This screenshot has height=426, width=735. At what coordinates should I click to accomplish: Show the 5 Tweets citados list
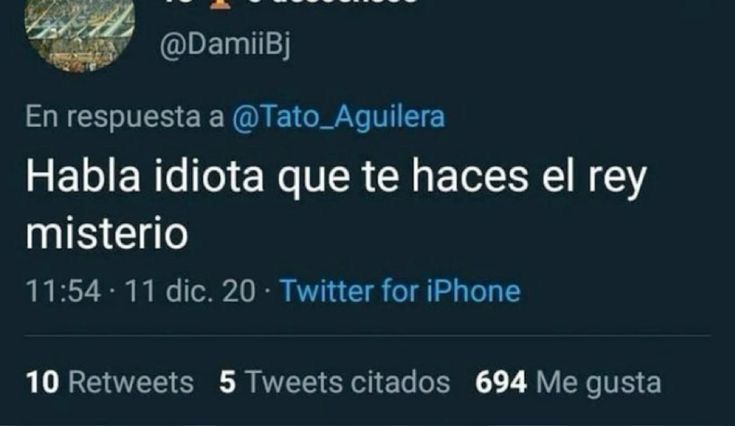pyautogui.click(x=334, y=382)
